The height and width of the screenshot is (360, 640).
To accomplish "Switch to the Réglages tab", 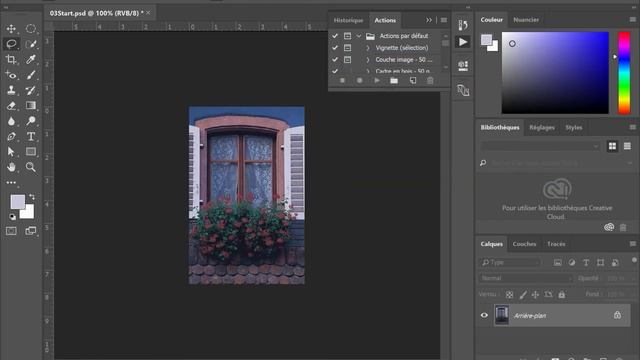I will tap(542, 127).
